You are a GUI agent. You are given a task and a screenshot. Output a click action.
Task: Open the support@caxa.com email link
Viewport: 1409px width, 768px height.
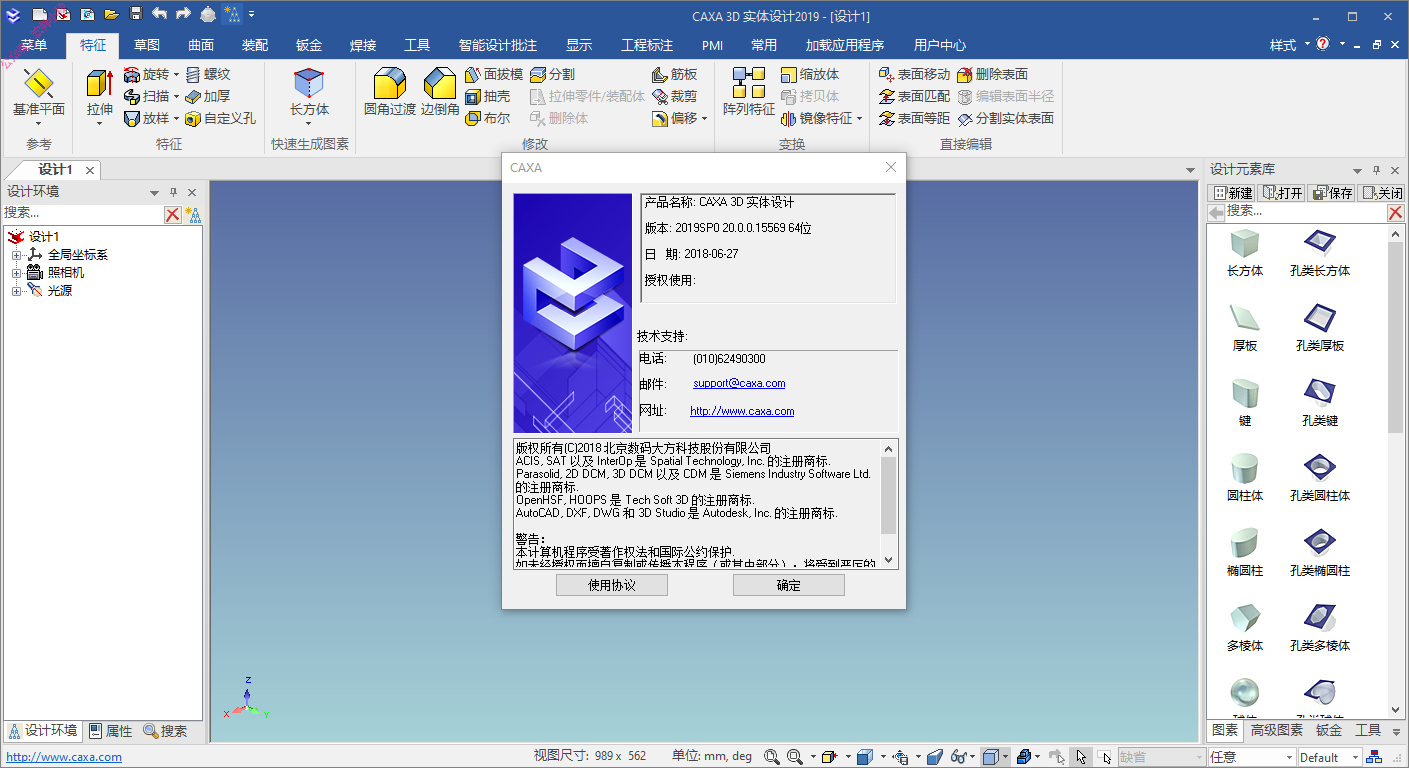coord(739,383)
